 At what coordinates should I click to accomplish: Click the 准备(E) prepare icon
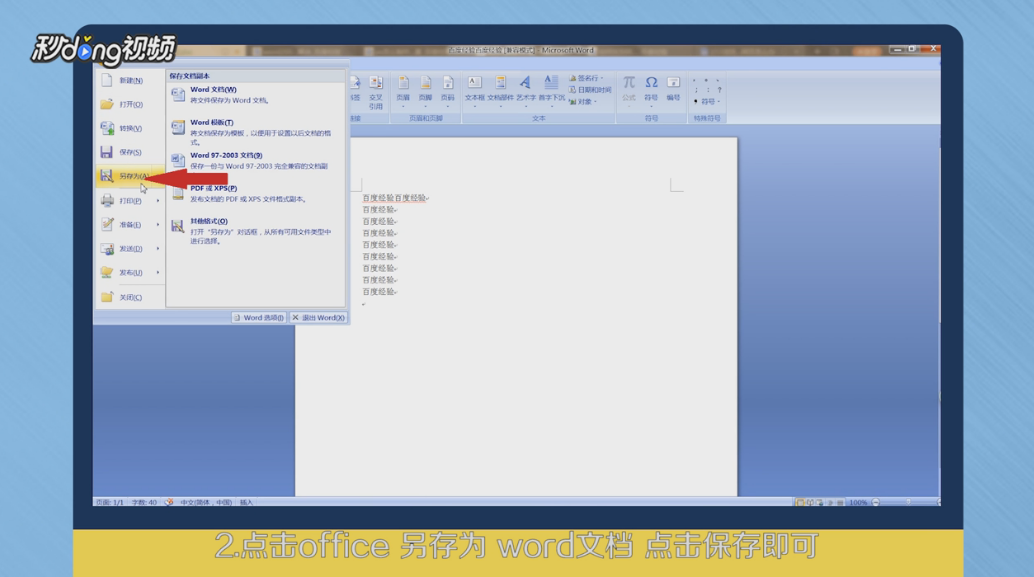(107, 224)
